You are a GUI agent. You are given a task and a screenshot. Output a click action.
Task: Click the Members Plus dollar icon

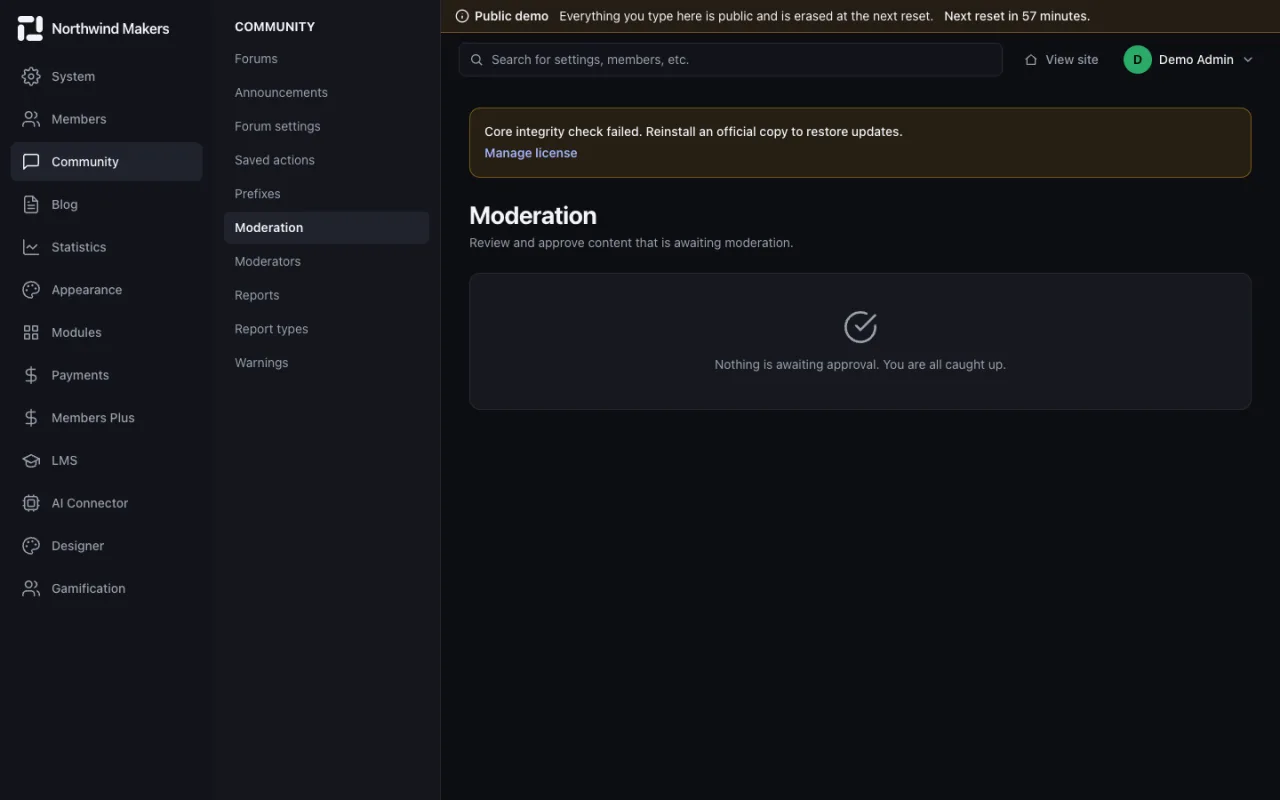(31, 418)
